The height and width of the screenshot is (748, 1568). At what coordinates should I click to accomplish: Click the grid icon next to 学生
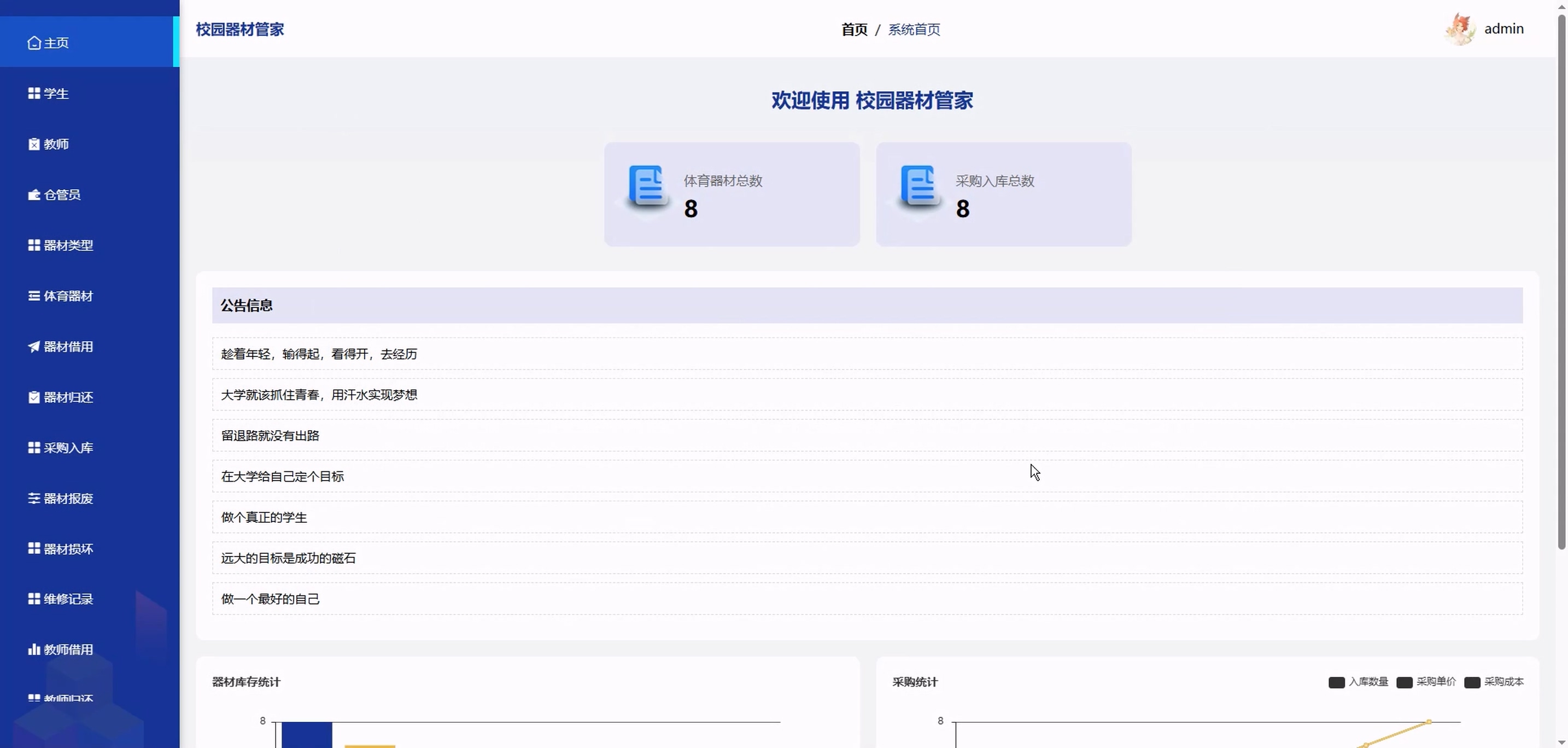pos(34,93)
